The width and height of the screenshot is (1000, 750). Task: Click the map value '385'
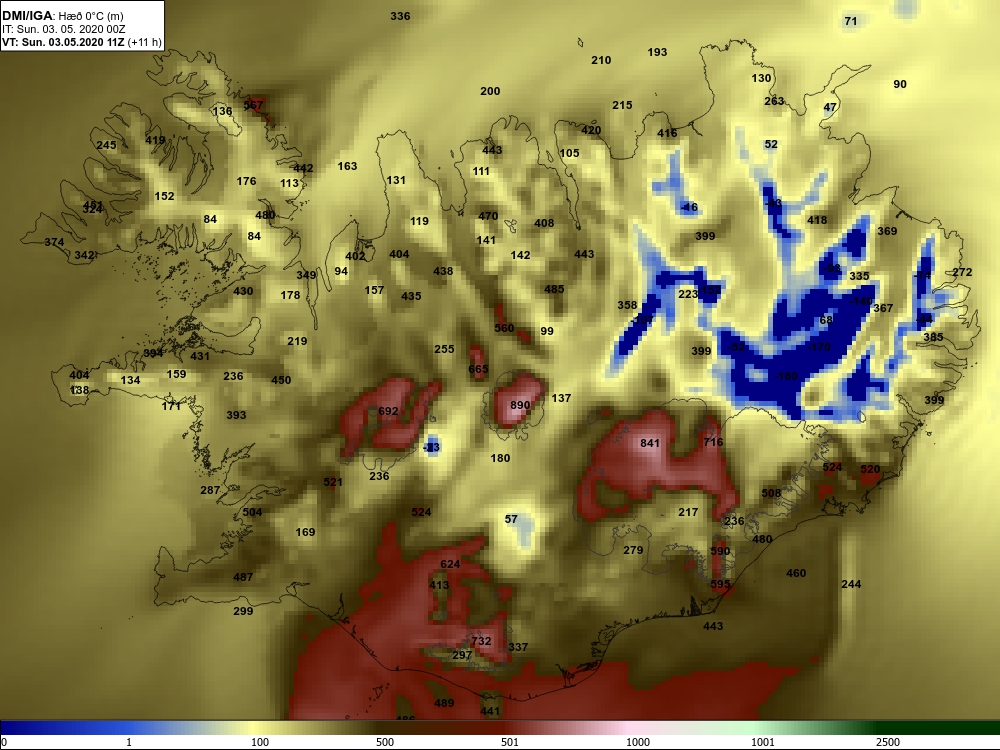933,337
